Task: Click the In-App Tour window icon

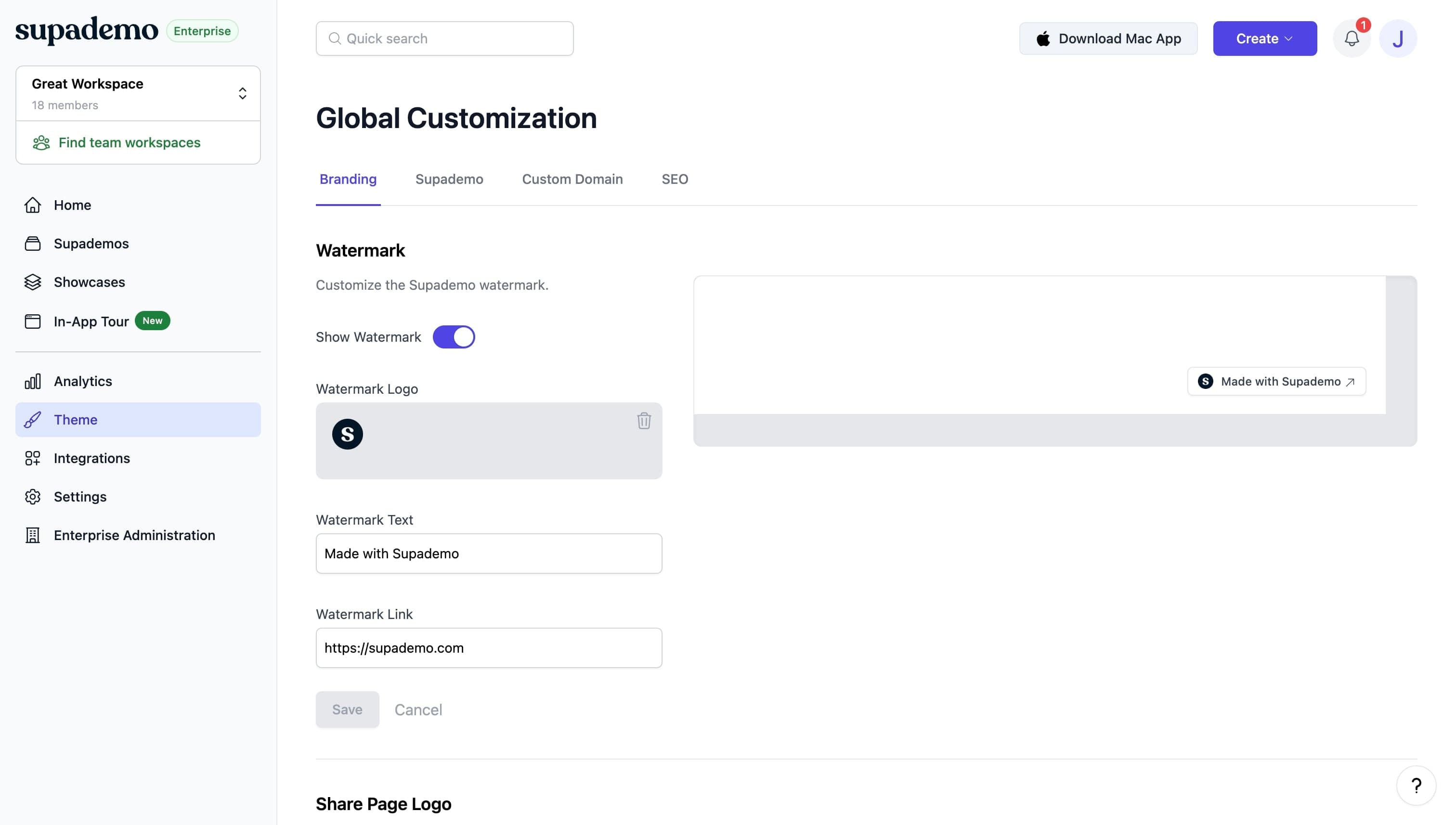Action: pyautogui.click(x=33, y=321)
